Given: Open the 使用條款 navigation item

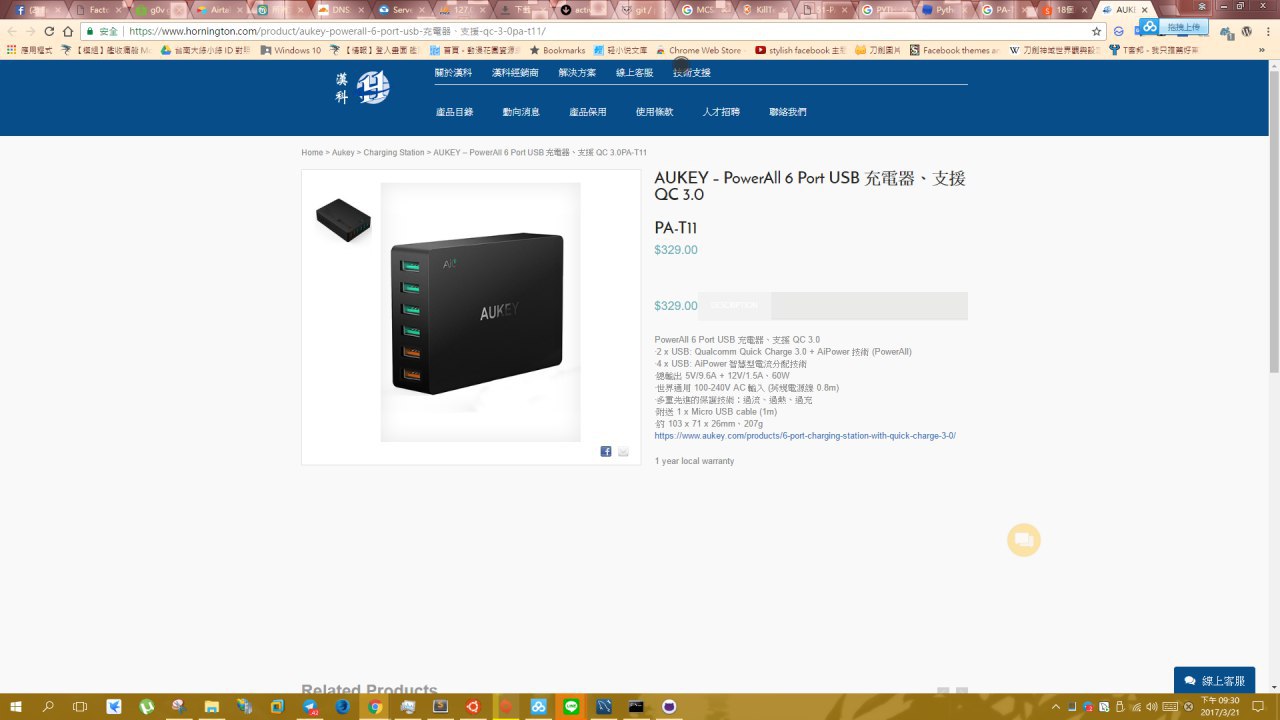Looking at the screenshot, I should pyautogui.click(x=654, y=112).
